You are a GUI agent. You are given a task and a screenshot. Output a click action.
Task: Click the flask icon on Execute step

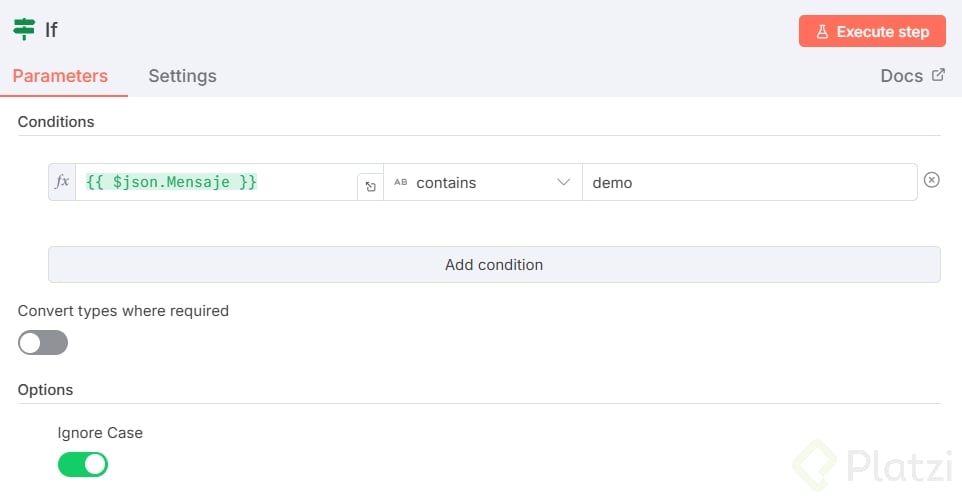pyautogui.click(x=822, y=32)
